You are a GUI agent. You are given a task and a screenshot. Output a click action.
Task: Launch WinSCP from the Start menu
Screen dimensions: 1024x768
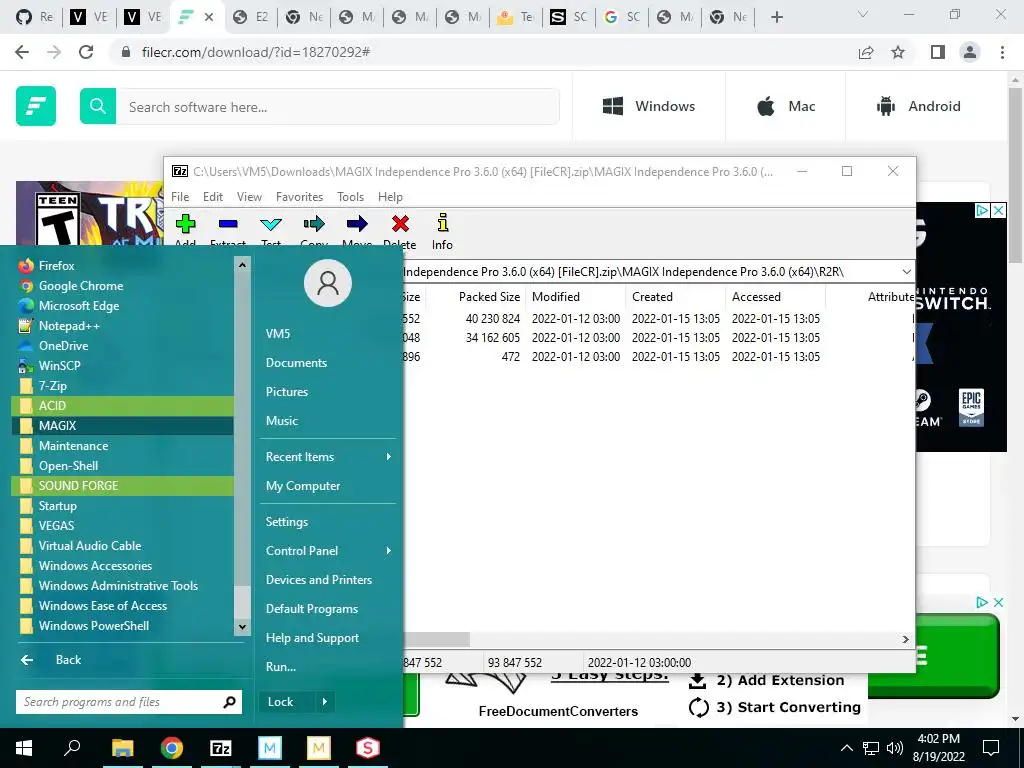(x=122, y=366)
